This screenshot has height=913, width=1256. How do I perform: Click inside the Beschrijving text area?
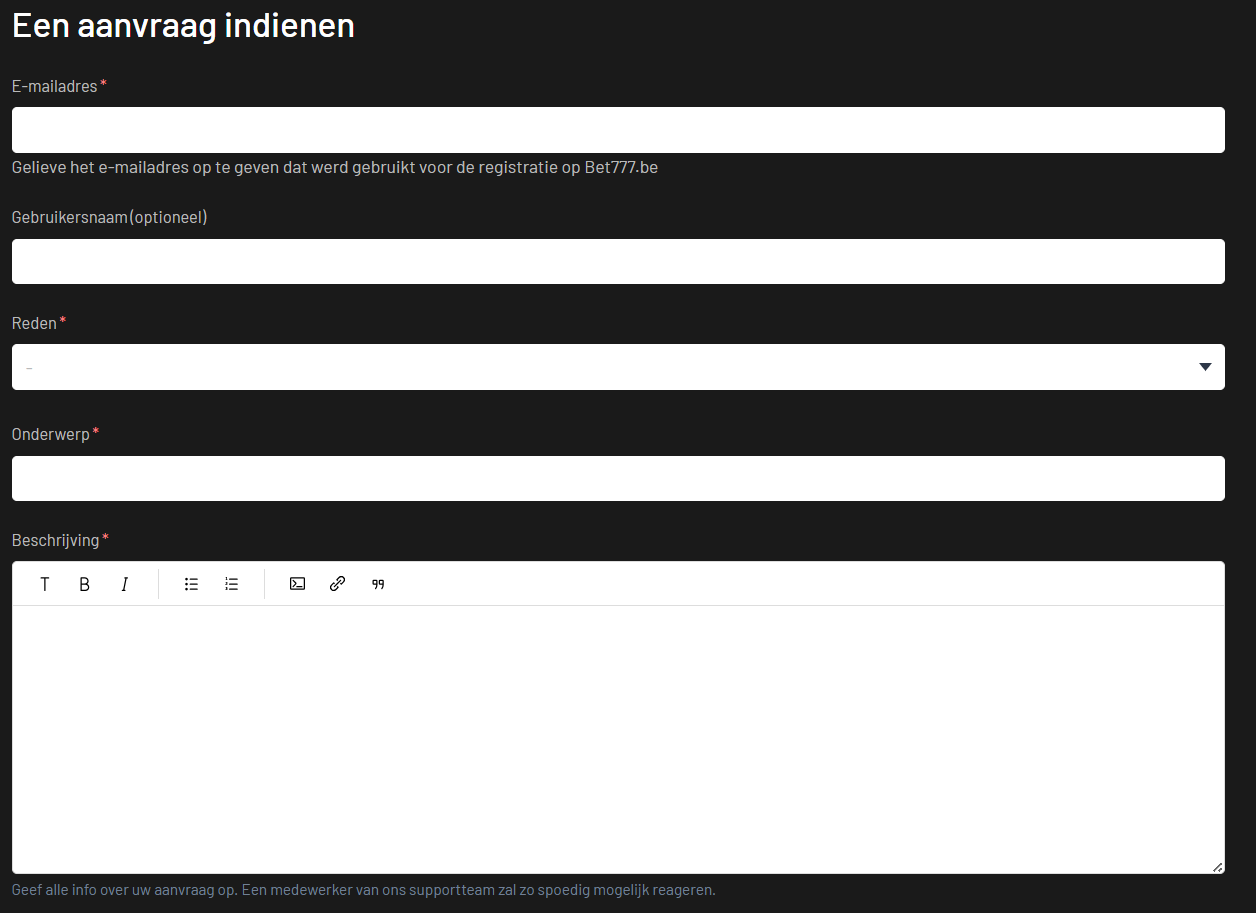(x=618, y=738)
